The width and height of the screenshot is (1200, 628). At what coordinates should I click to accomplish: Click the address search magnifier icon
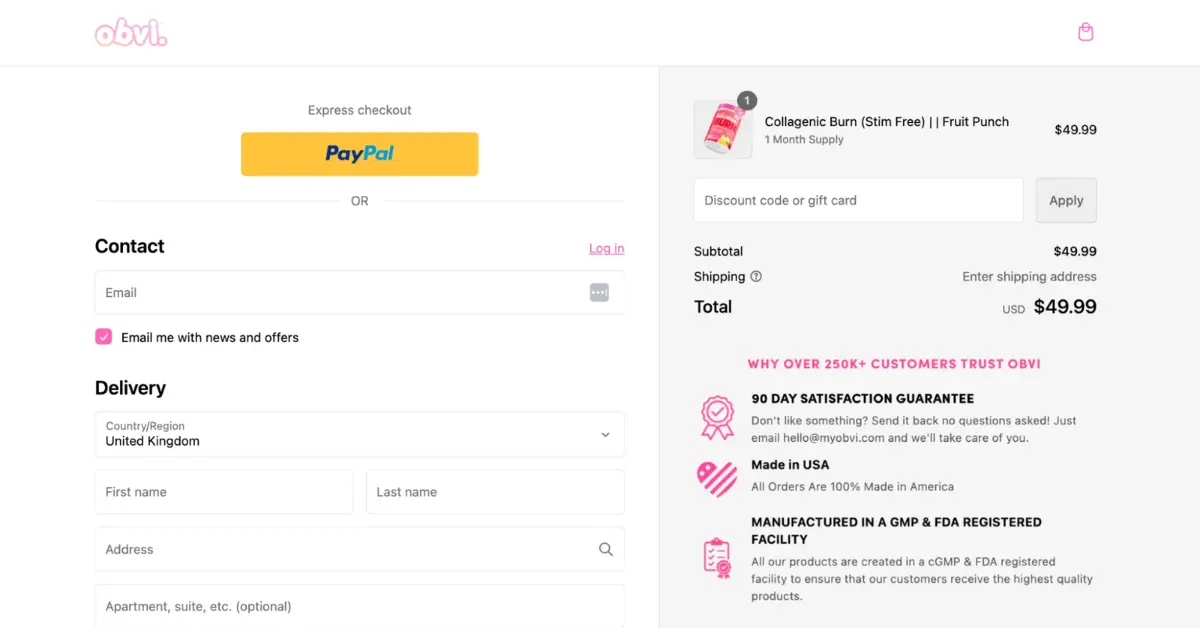click(x=605, y=549)
